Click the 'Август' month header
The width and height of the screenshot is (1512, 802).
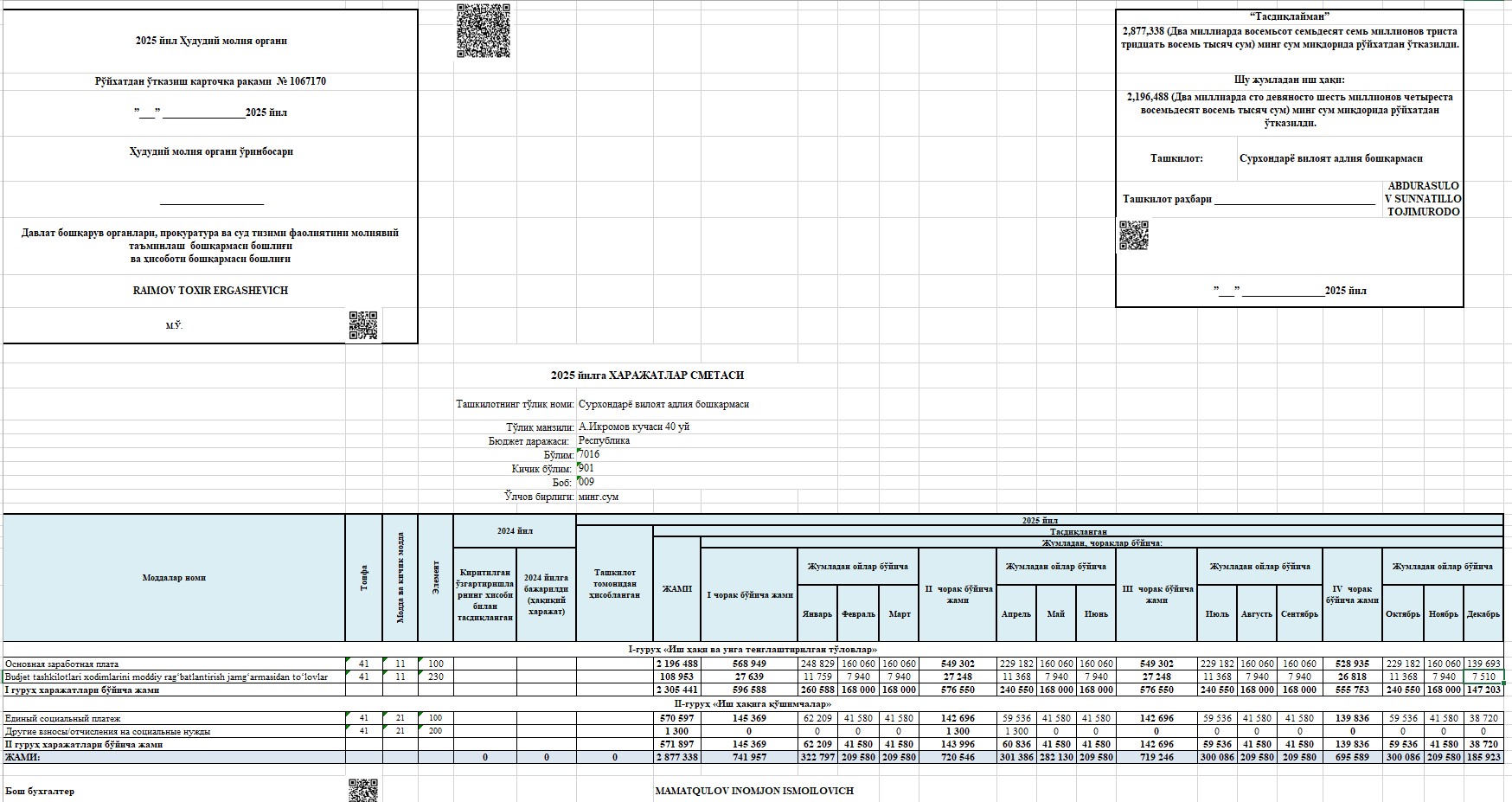[x=1257, y=613]
